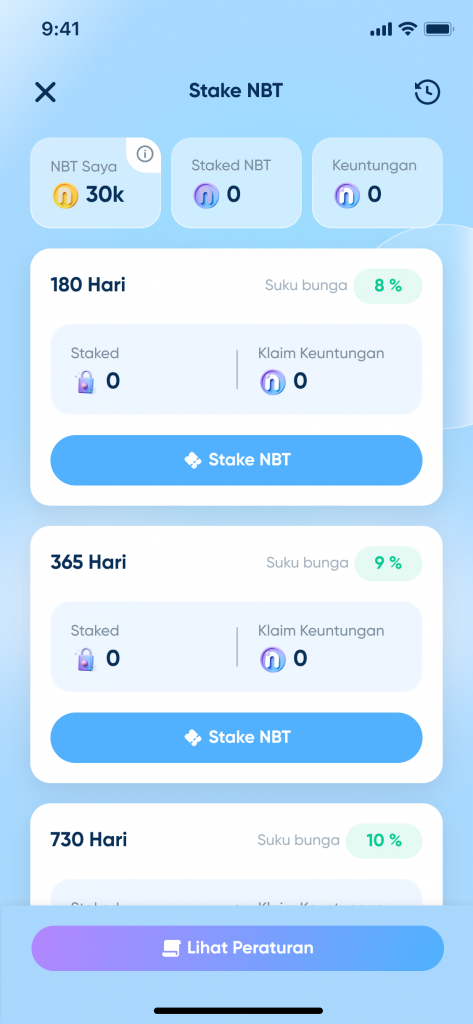Open the Keuntungan summary card
Image resolution: width=473 pixels, height=1024 pixels.
(x=378, y=183)
